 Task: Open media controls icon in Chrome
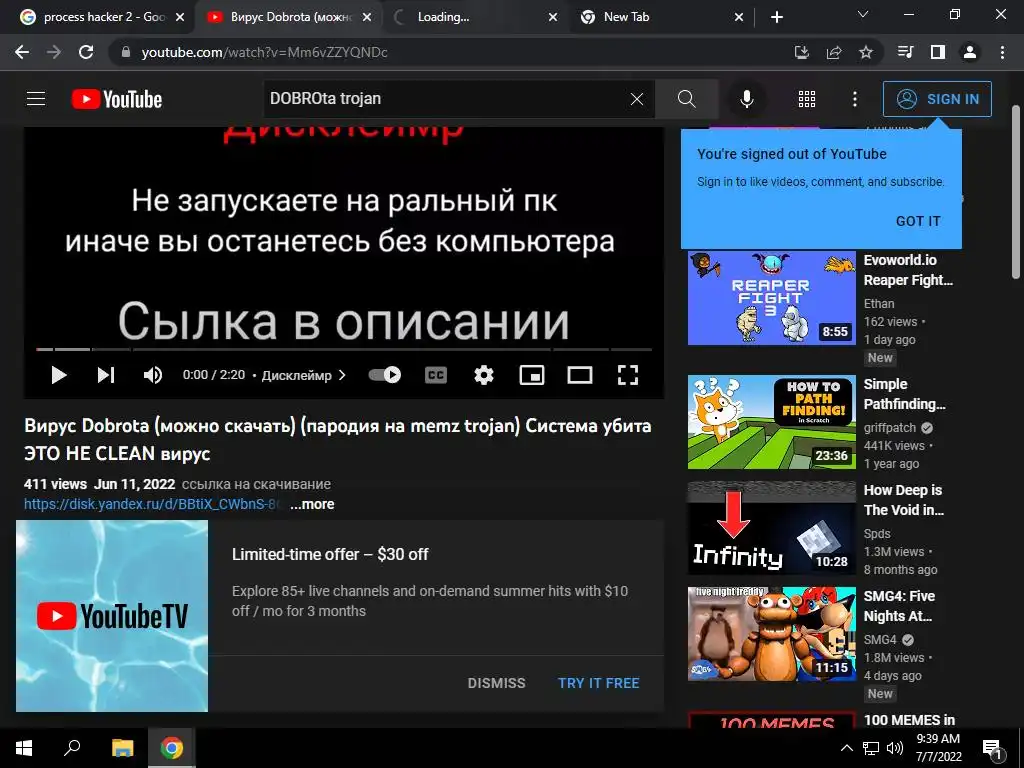coord(905,52)
